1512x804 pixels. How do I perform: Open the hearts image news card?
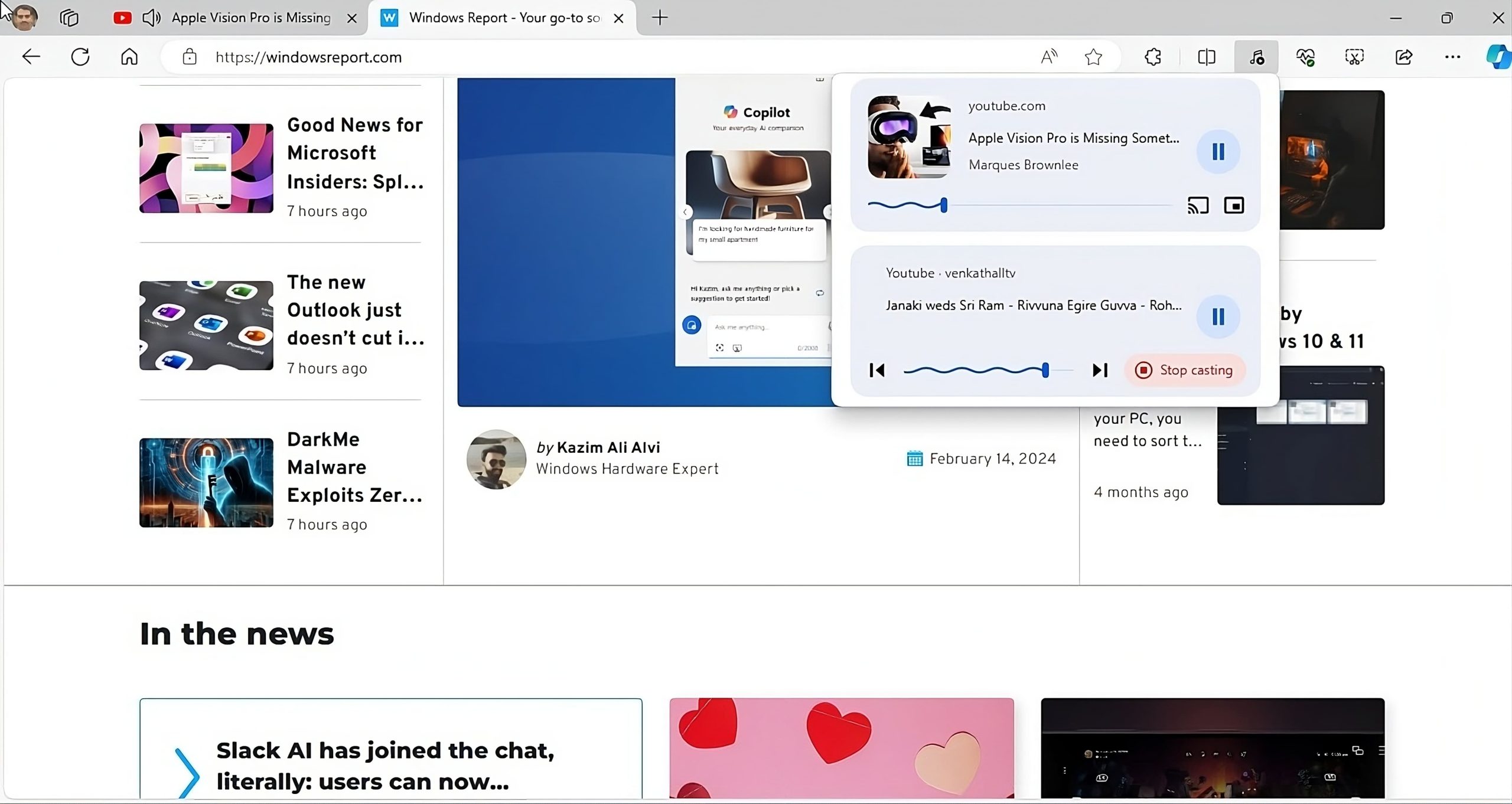(x=842, y=749)
